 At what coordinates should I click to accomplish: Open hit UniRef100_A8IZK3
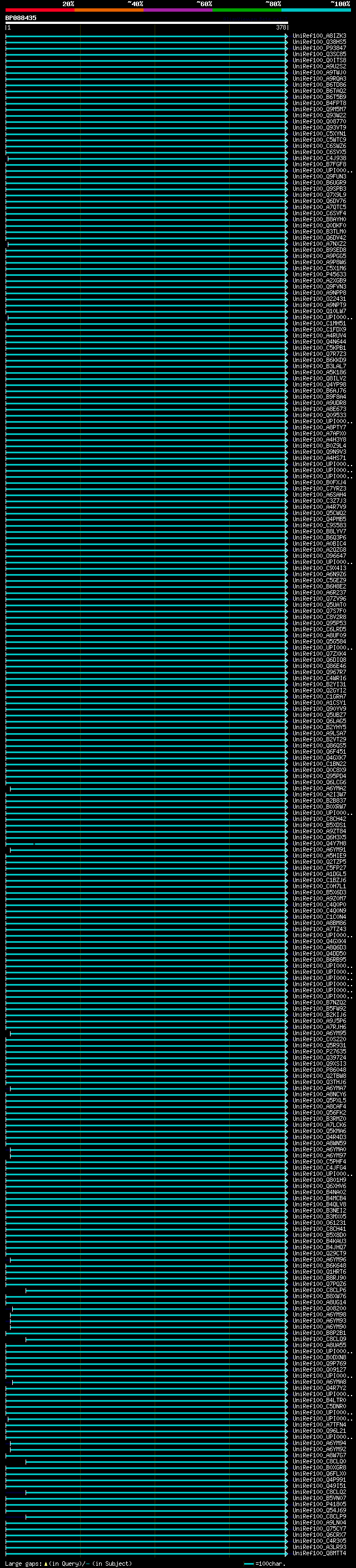[319, 36]
